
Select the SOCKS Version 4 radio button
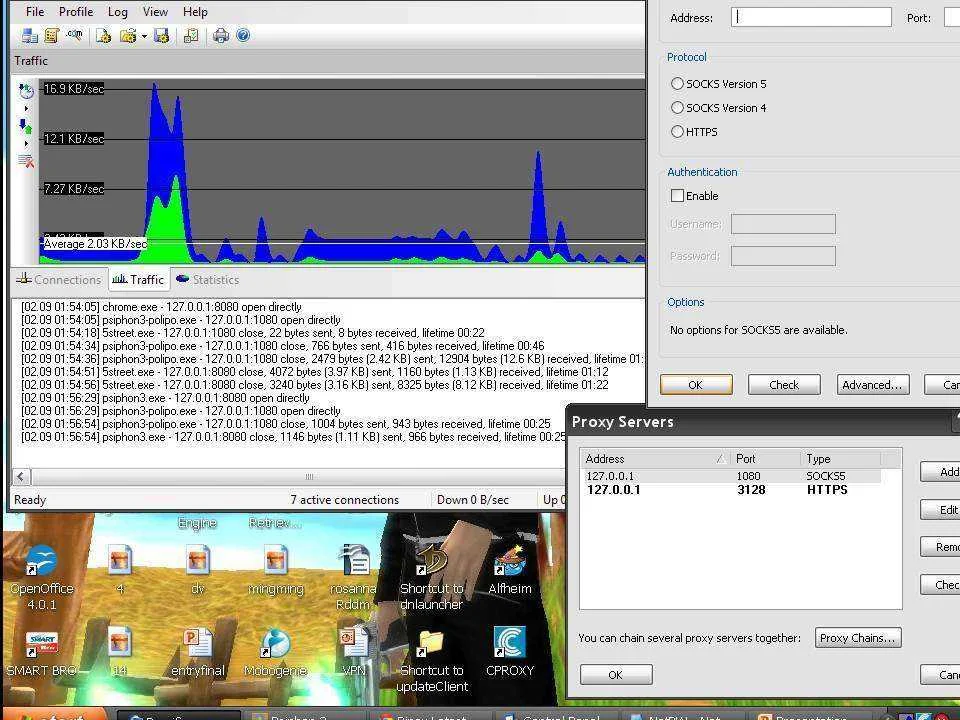tap(677, 108)
